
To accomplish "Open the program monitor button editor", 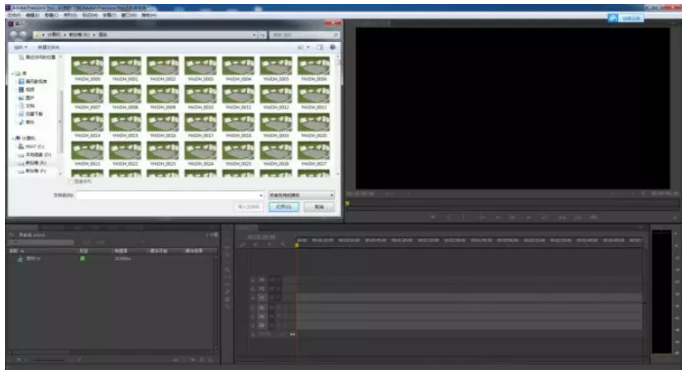I will click(675, 217).
